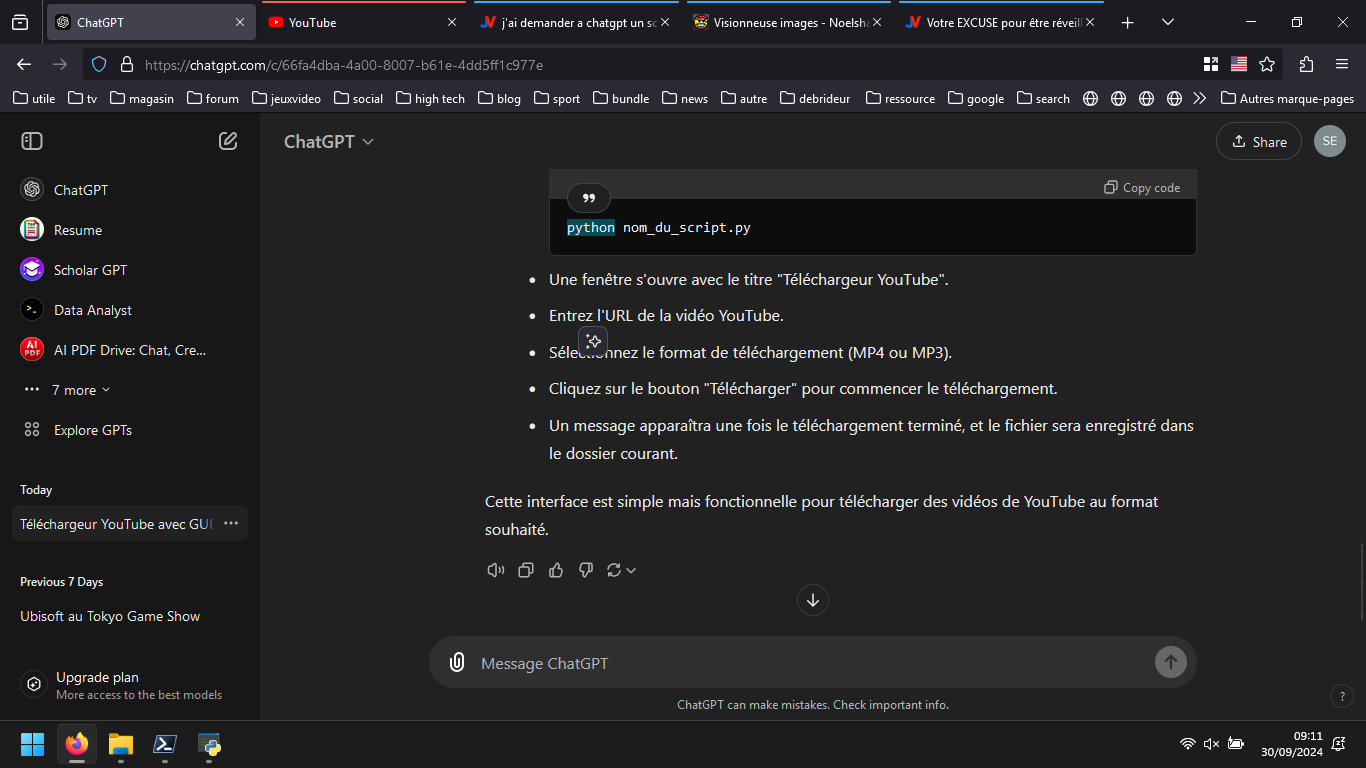1366x768 pixels.
Task: Open the ChatGPT model selector dropdown
Action: coord(328,142)
